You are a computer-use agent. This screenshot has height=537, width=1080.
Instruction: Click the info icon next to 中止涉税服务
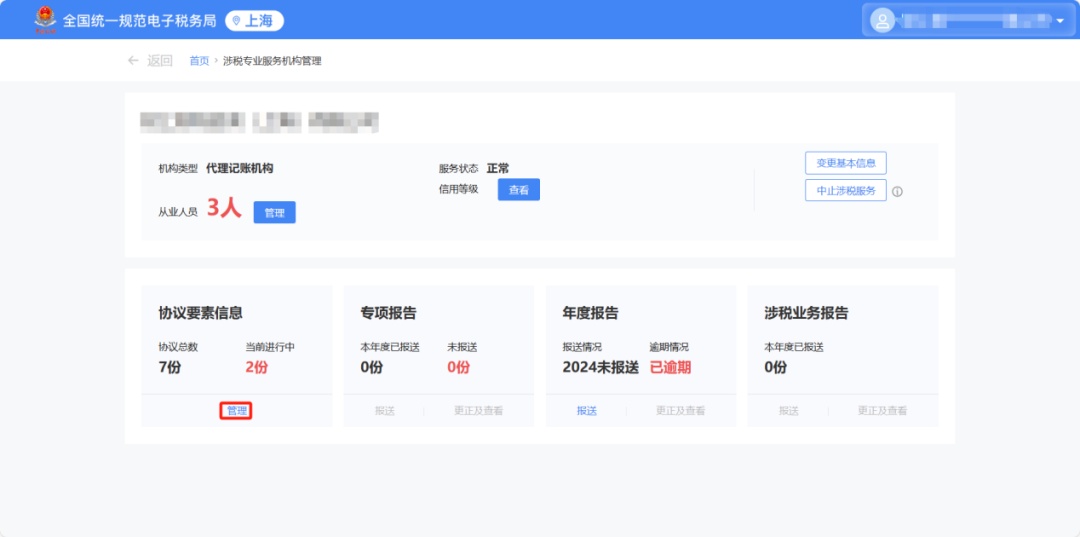[897, 192]
